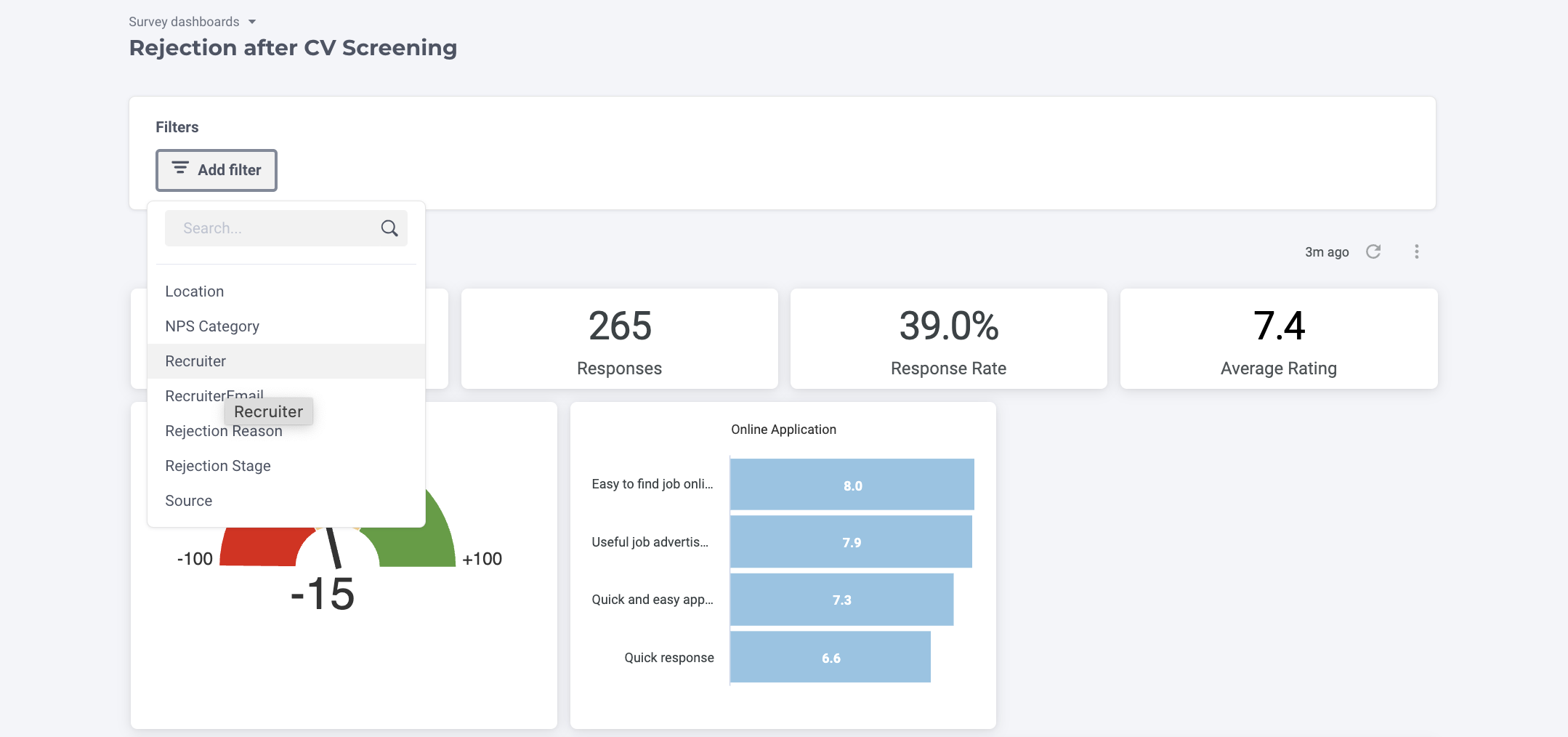Click the 7.4 Average Rating card
This screenshot has height=737, width=1568.
[x=1279, y=339]
